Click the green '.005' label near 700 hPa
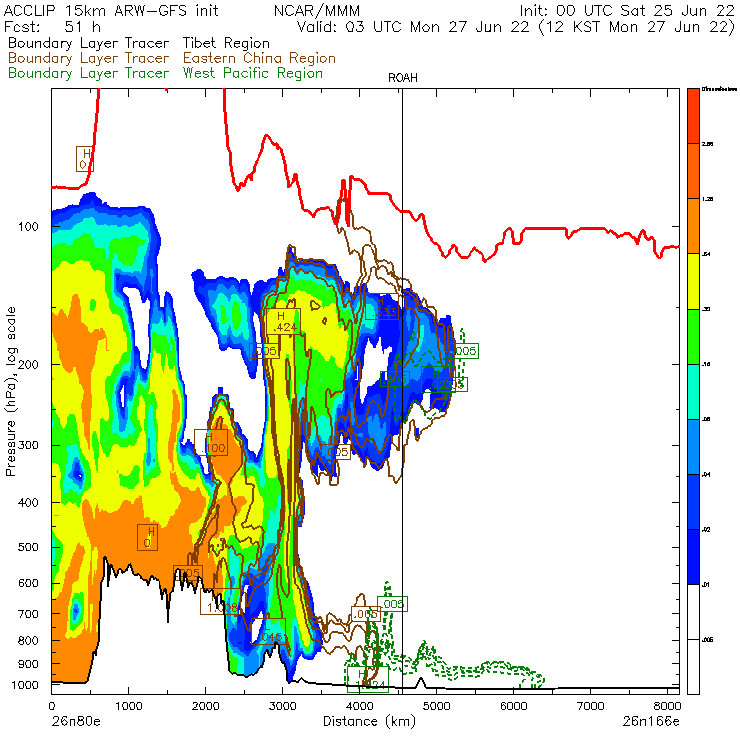740x740 pixels. (392, 604)
